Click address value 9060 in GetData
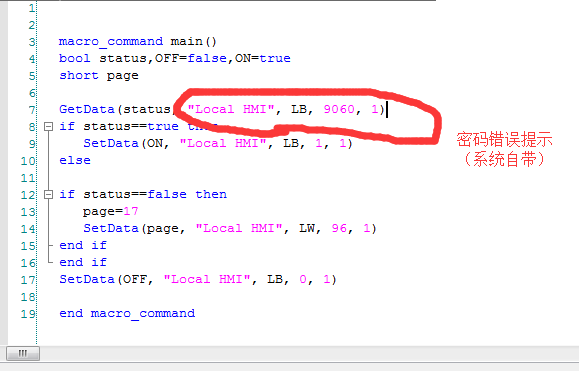The height and width of the screenshot is (371, 579). (339, 109)
